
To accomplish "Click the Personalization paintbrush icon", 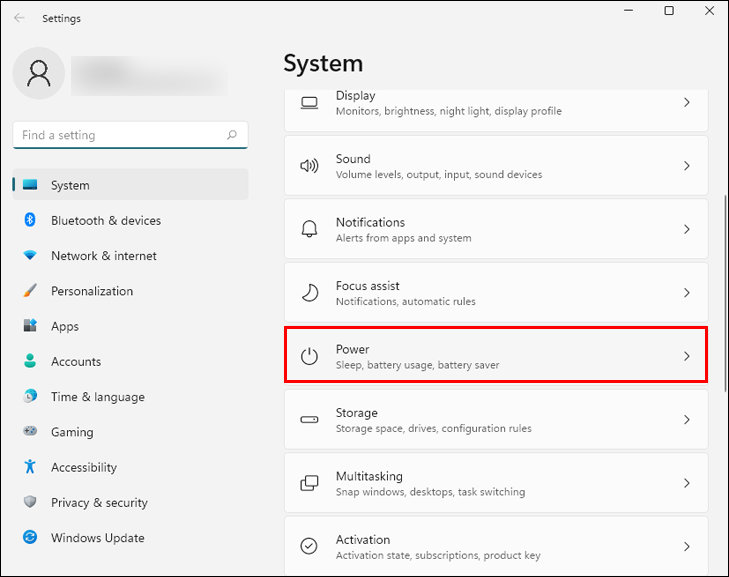I will 30,291.
